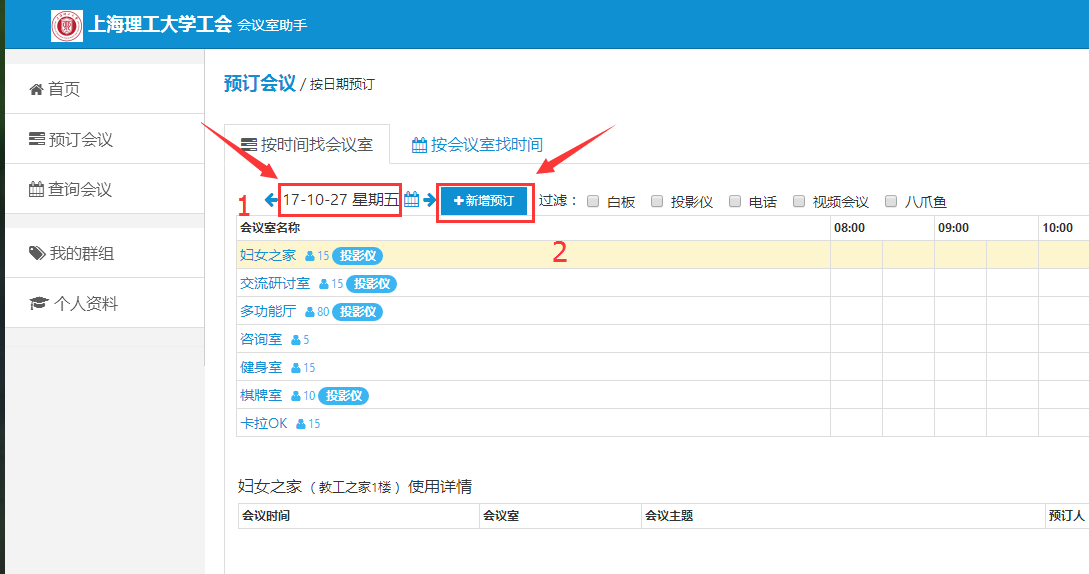Open 查询会议 in the sidebar

(80, 189)
